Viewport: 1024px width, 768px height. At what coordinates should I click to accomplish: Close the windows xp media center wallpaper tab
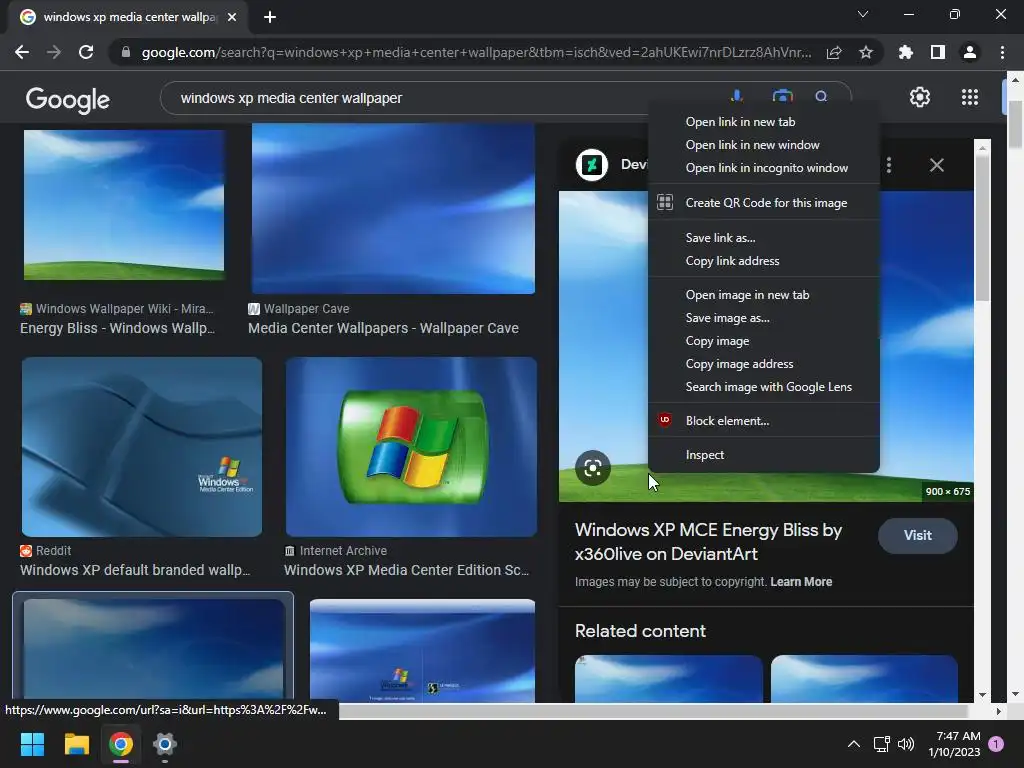(x=232, y=17)
